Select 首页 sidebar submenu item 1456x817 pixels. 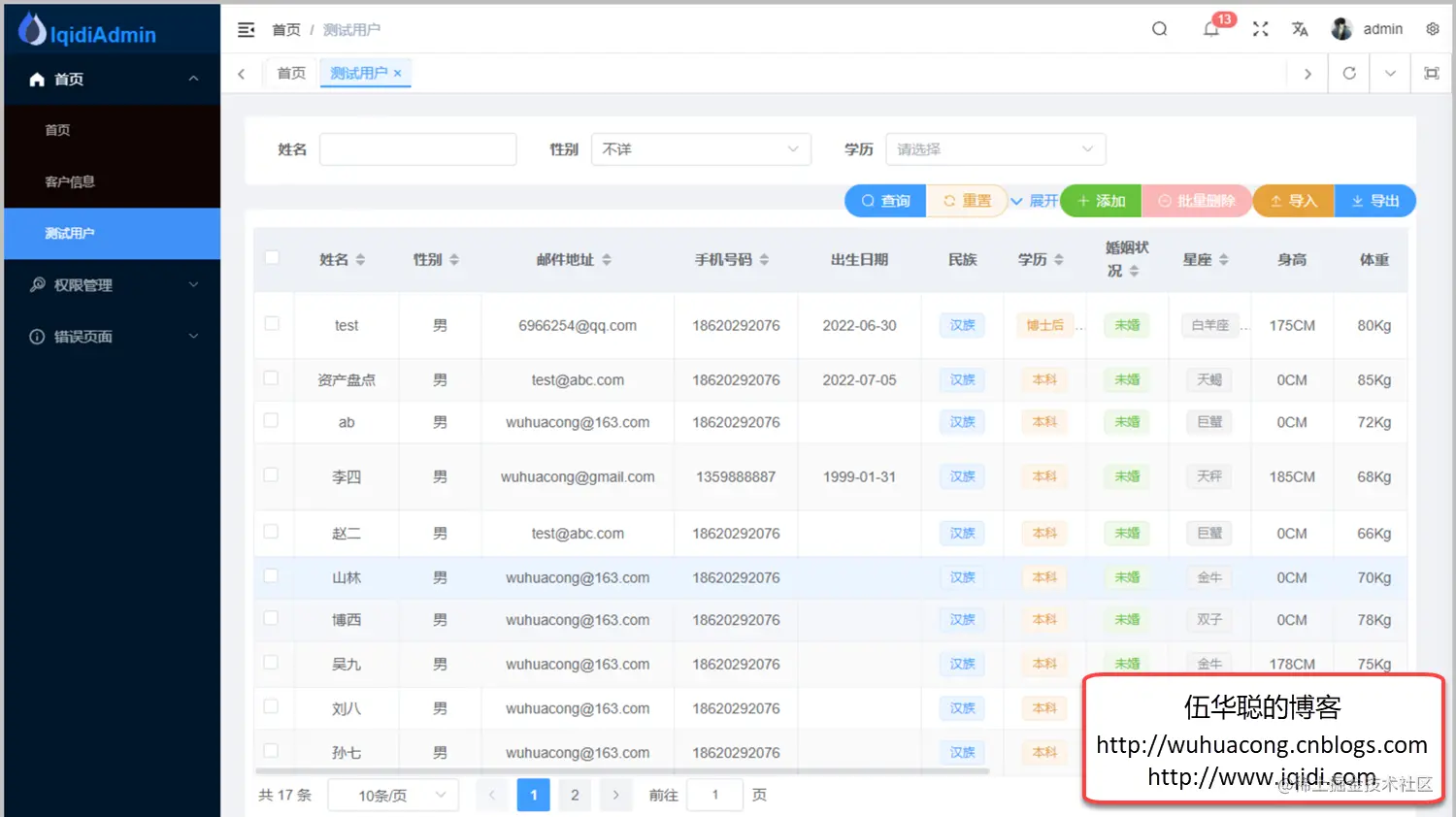coord(112,130)
